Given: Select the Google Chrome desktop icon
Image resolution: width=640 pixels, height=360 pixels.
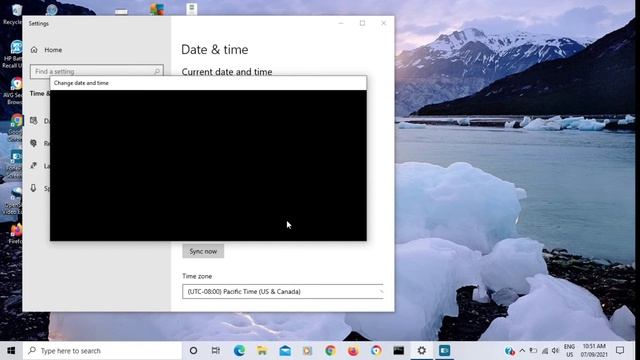Looking at the screenshot, I should pyautogui.click(x=15, y=128).
